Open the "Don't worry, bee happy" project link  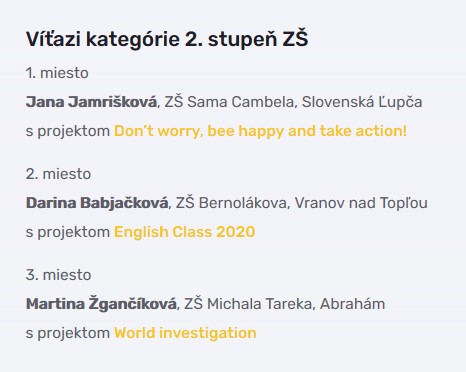[260, 131]
